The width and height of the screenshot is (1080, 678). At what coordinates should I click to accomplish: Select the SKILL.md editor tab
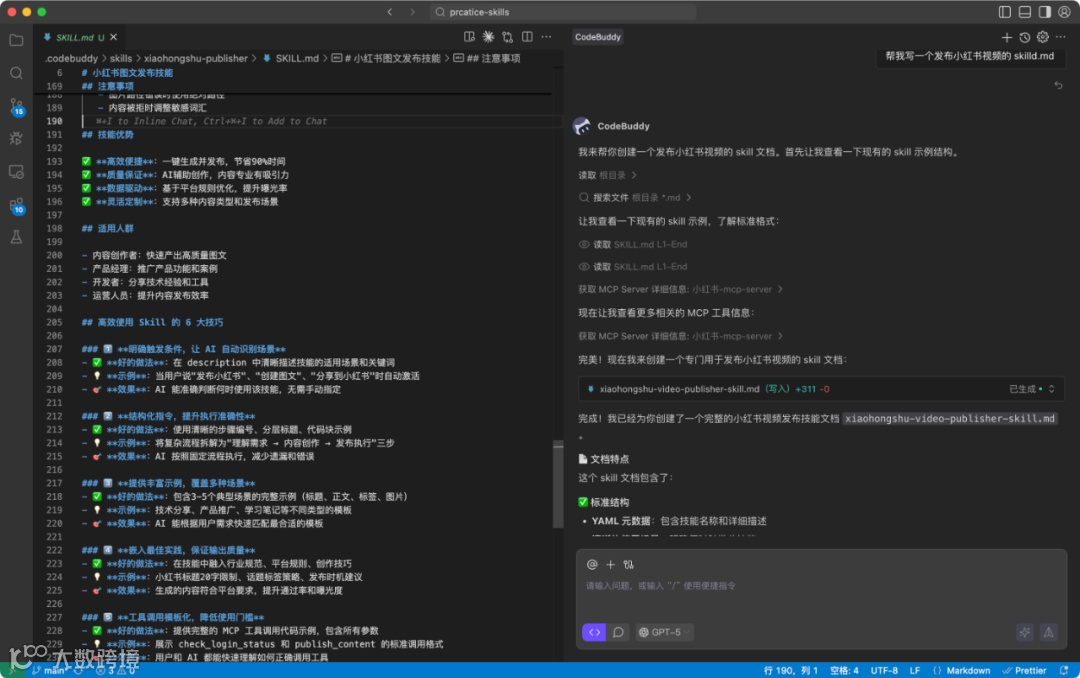tap(74, 37)
